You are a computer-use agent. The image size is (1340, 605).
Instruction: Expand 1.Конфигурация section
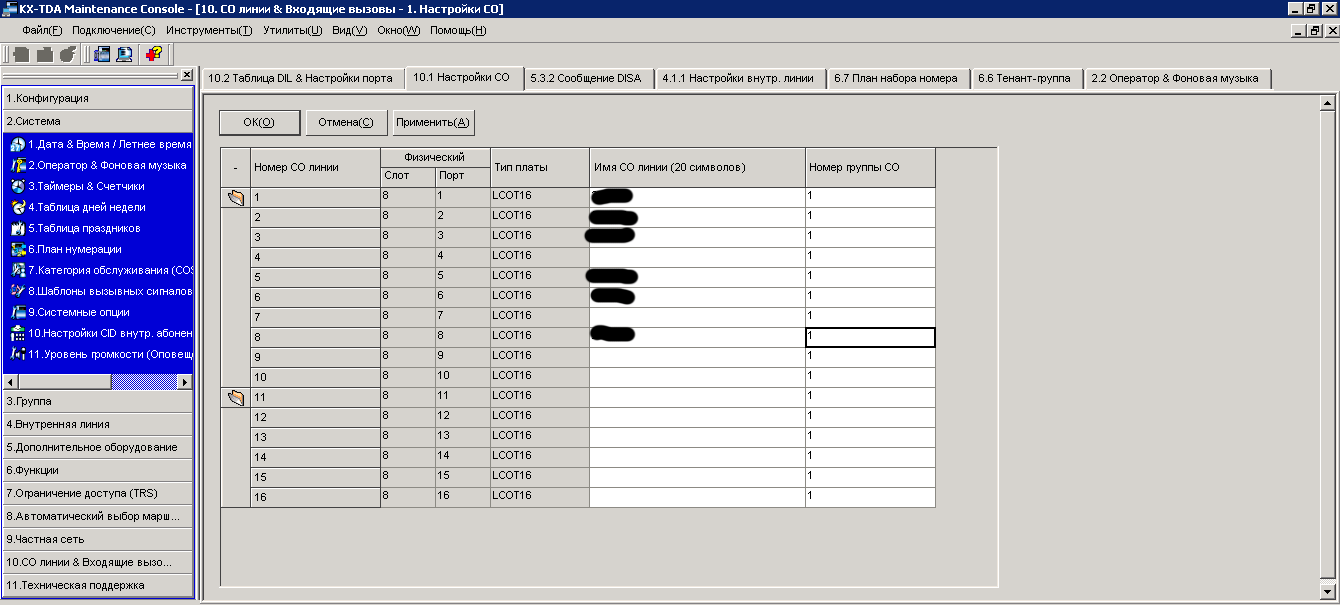coord(98,98)
